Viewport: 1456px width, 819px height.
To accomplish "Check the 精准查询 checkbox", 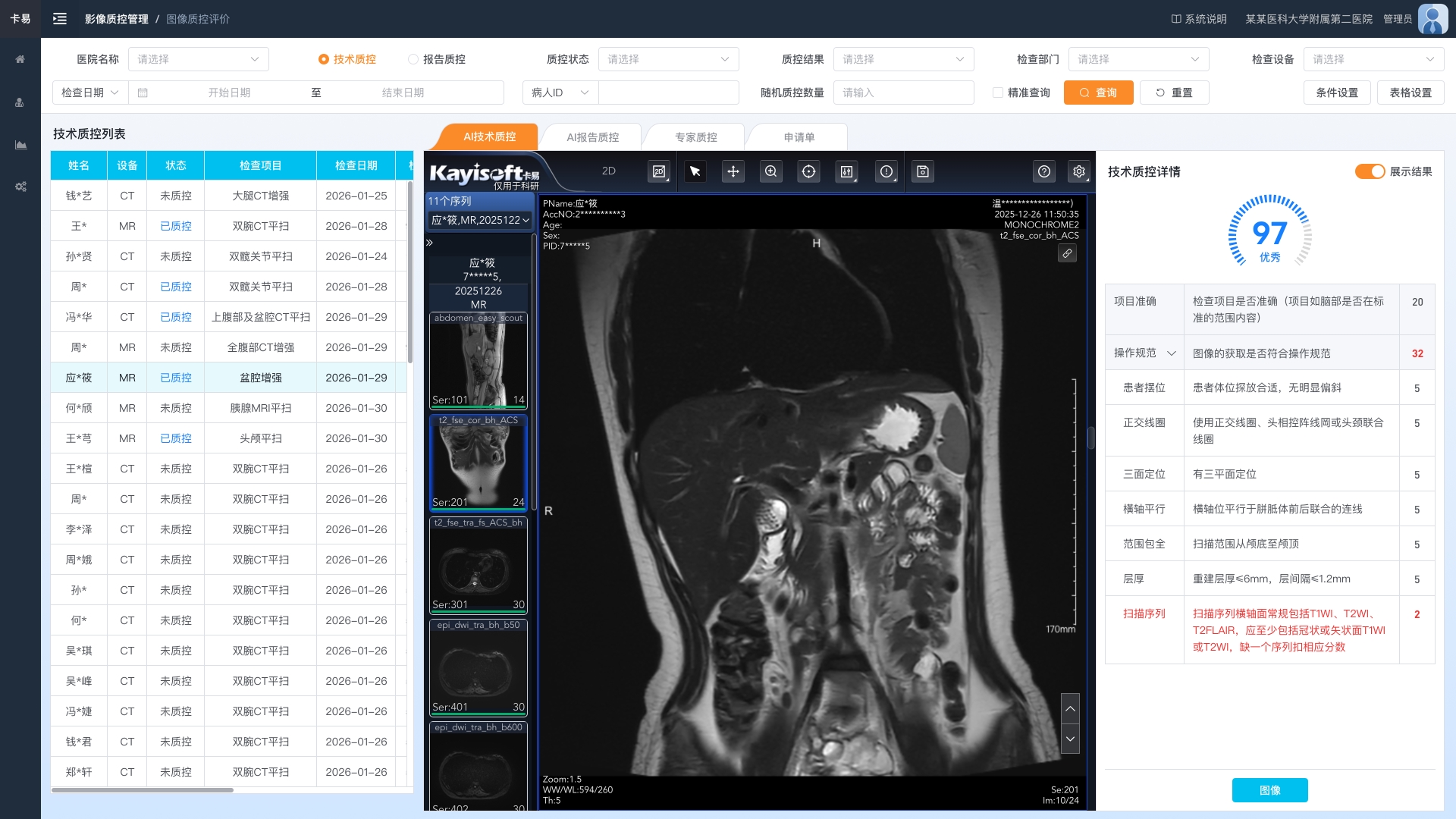I will pyautogui.click(x=998, y=93).
